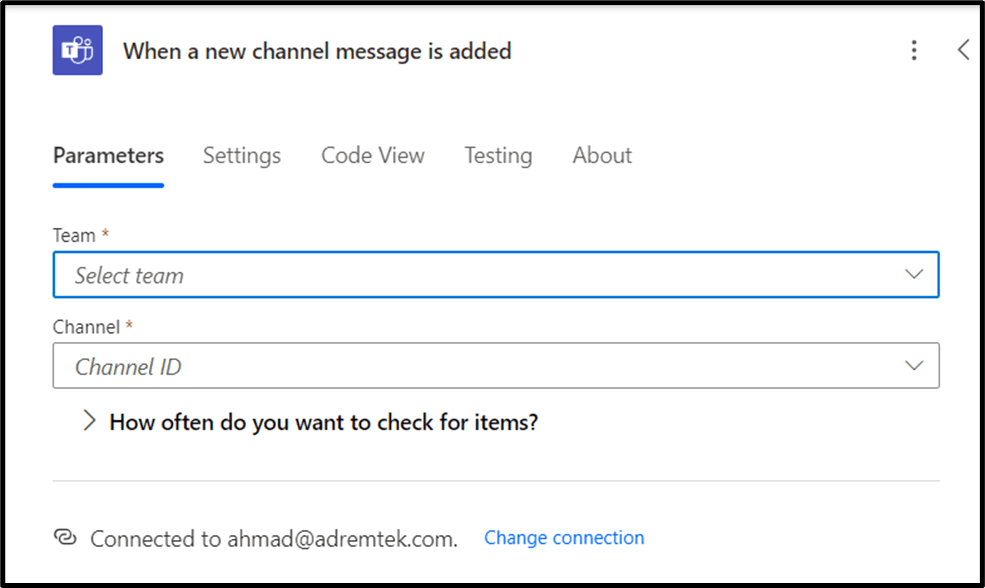Collapse the panel with the chevron arrow

[963, 50]
